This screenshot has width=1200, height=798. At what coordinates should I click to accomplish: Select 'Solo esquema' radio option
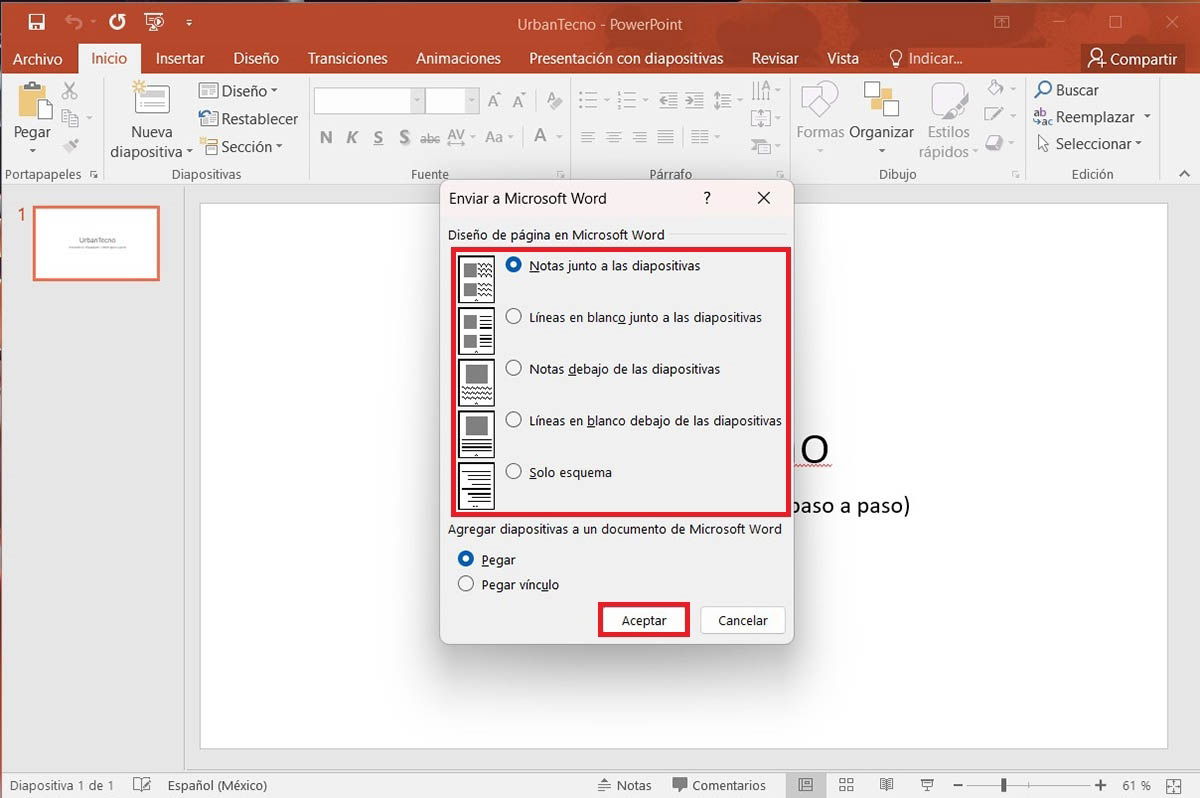(x=514, y=472)
